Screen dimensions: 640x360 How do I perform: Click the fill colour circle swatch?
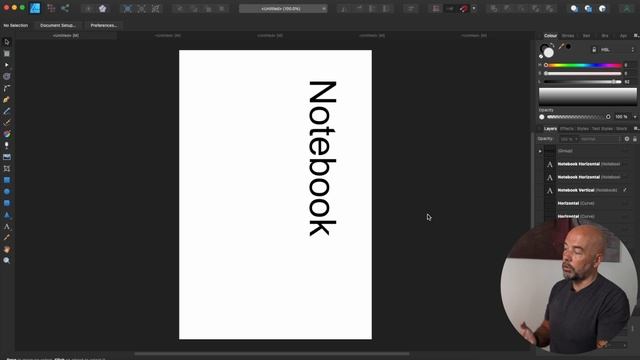tap(549, 53)
